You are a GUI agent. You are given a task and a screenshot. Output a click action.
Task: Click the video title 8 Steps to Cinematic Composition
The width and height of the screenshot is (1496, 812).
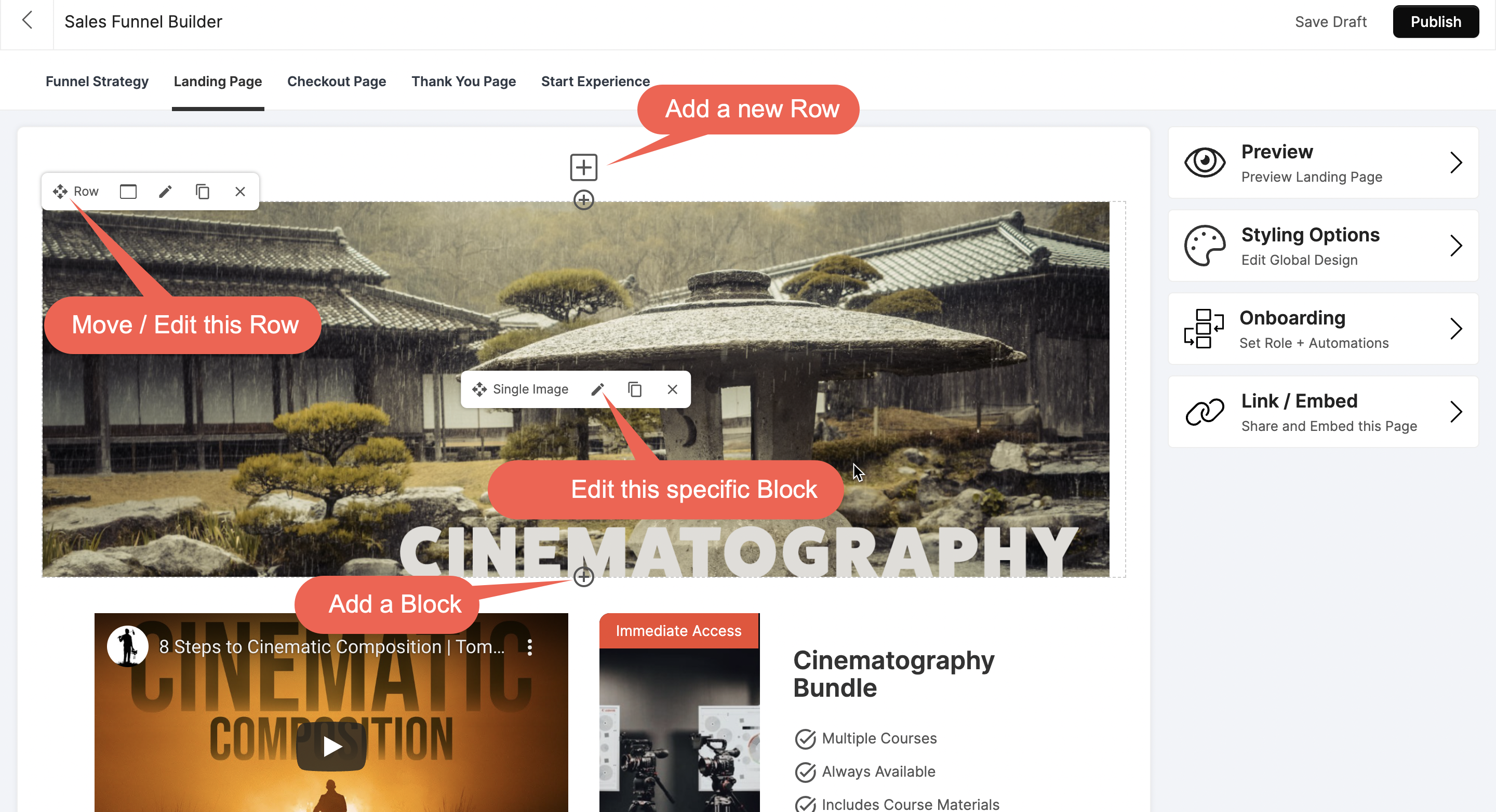tap(331, 646)
